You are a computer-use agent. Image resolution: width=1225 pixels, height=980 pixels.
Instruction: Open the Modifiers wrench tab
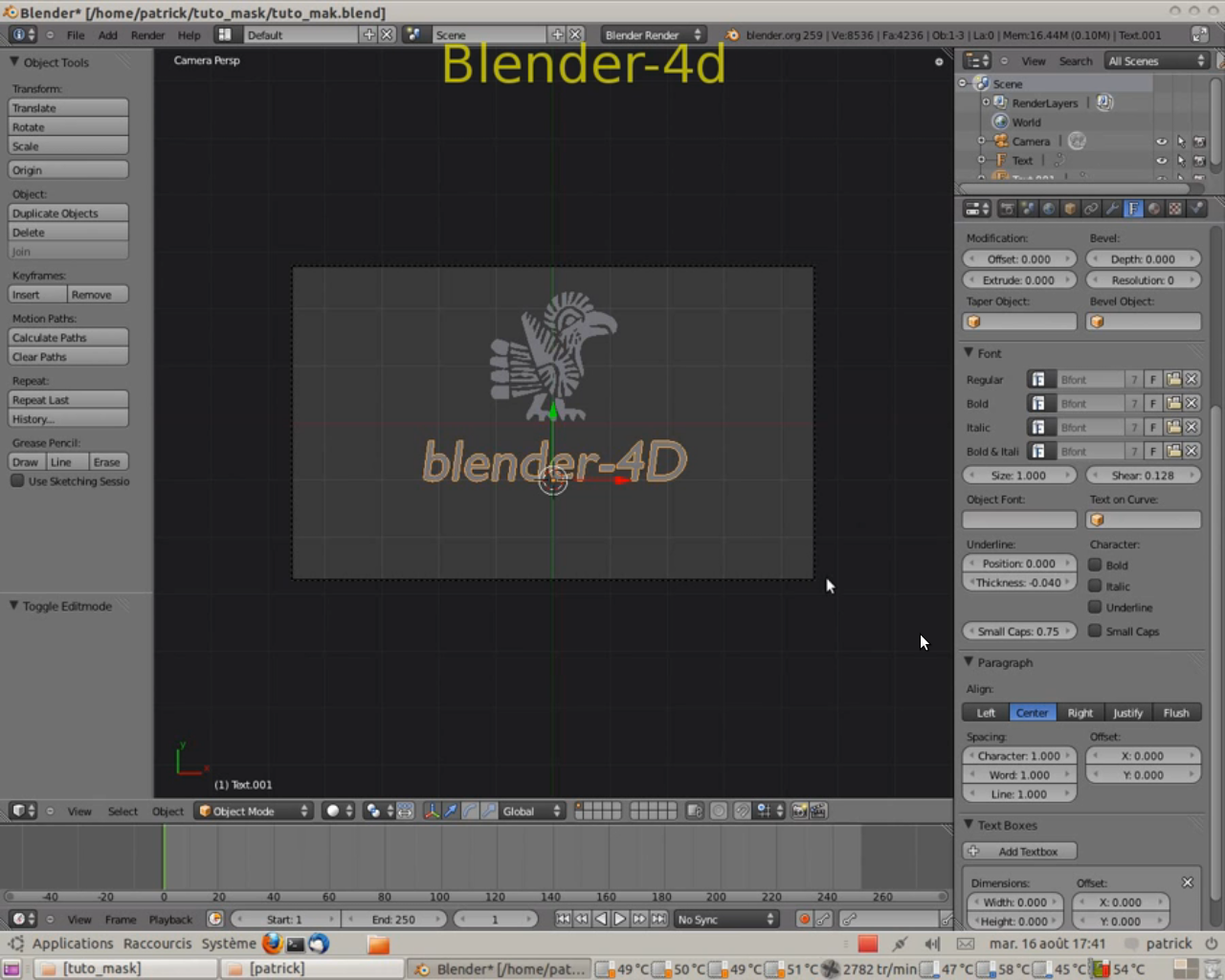(x=1112, y=209)
